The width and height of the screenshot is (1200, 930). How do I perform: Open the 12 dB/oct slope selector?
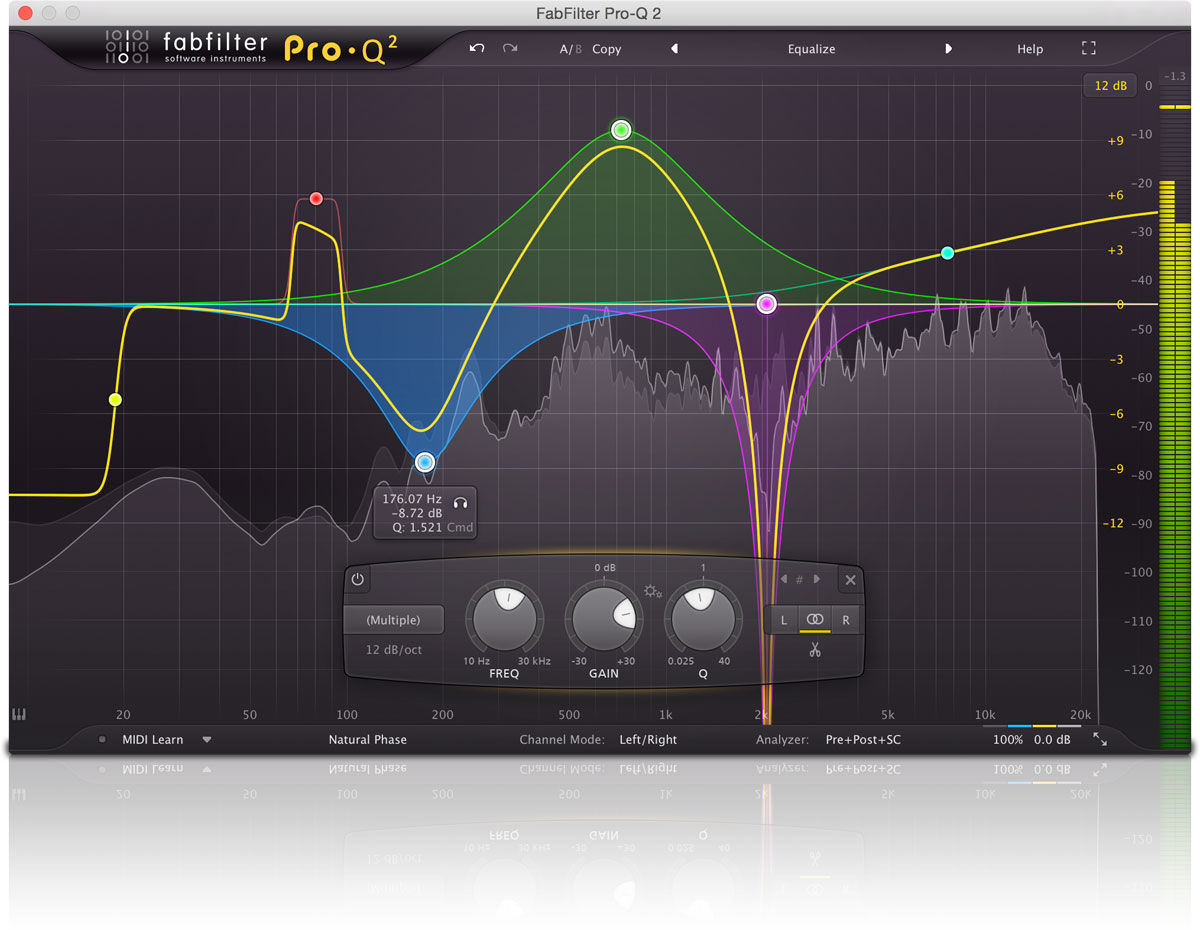point(393,650)
